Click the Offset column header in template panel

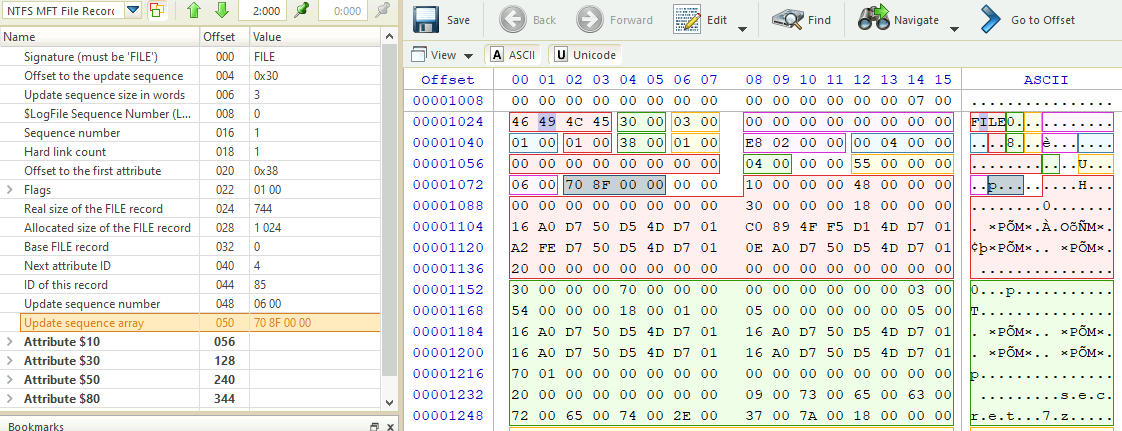[x=224, y=37]
